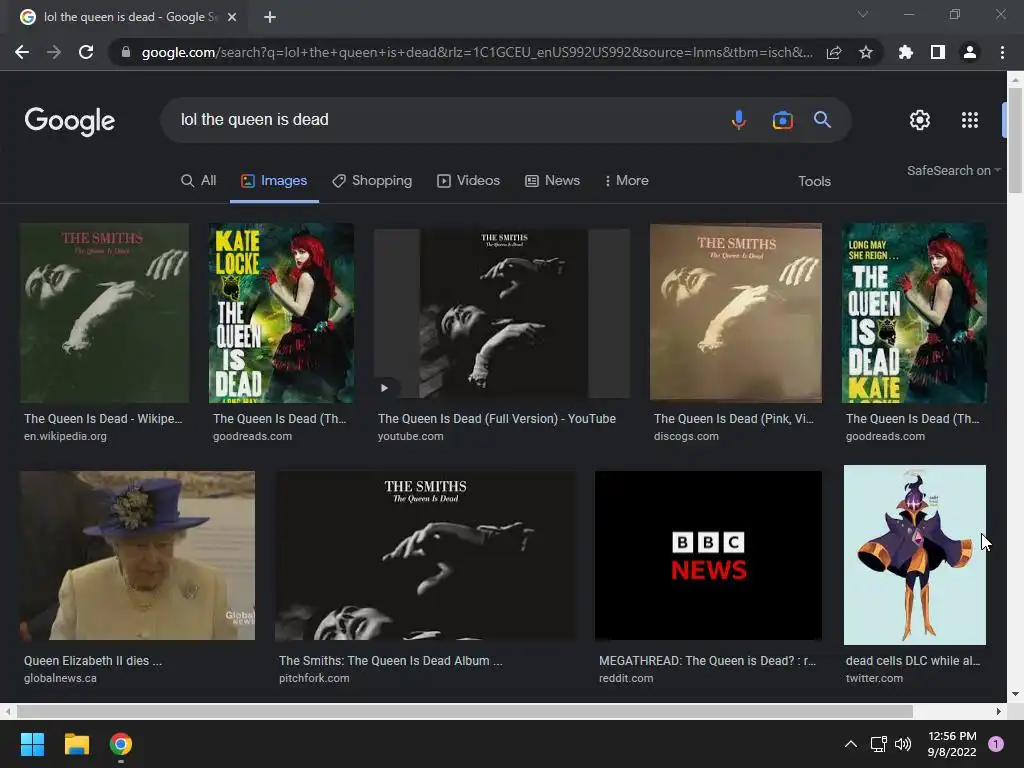Image resolution: width=1024 pixels, height=768 pixels.
Task: Click the browser forward arrow
Action: click(54, 52)
